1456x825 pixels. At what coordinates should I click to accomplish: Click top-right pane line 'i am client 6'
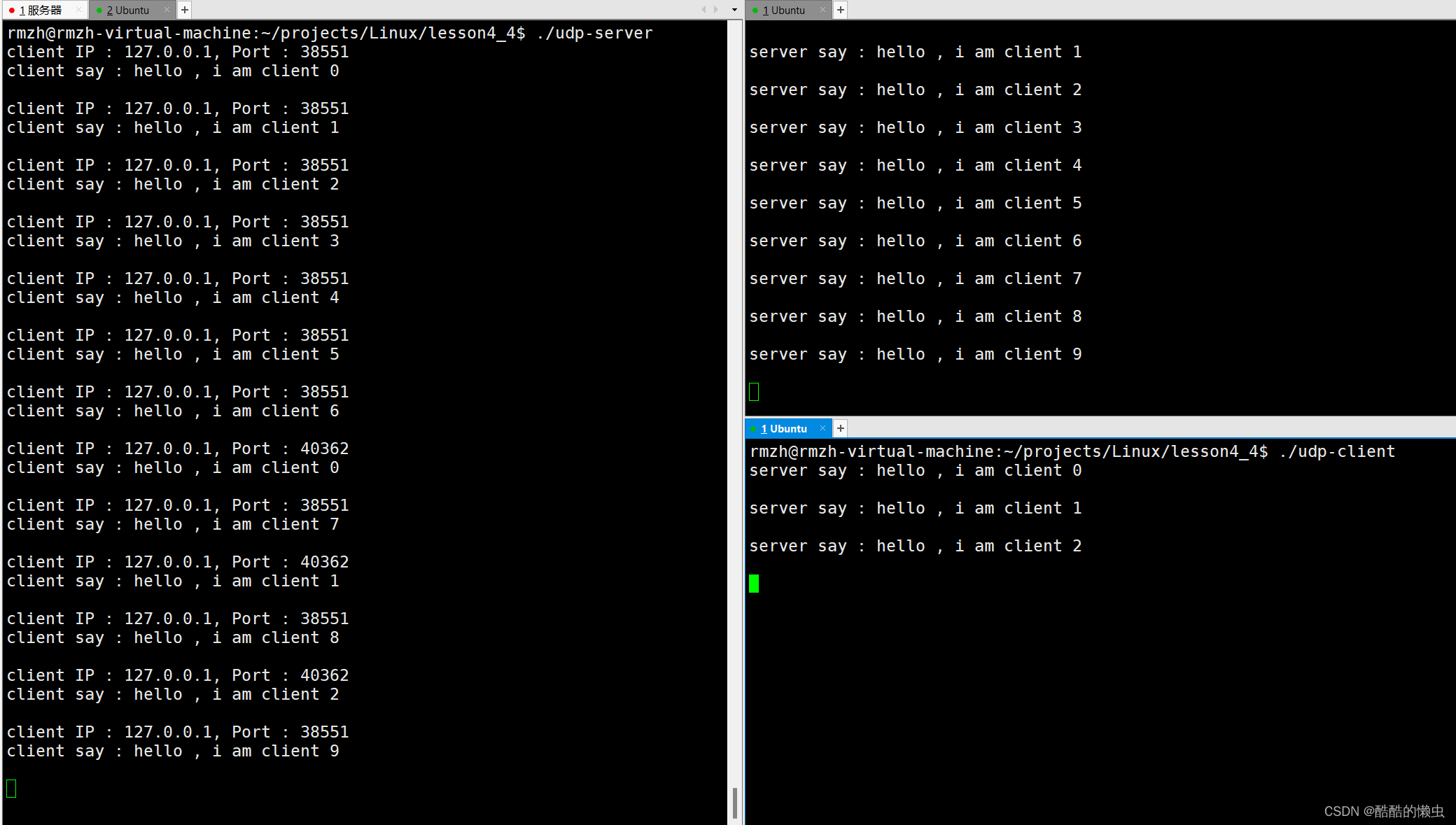tap(916, 241)
